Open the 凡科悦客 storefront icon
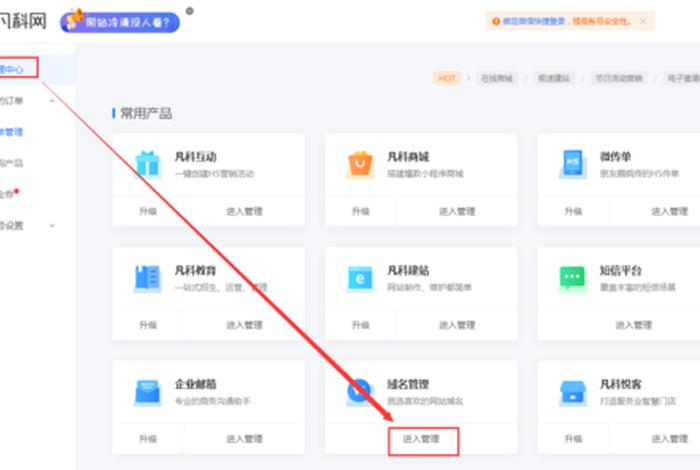The image size is (700, 470). (x=573, y=393)
